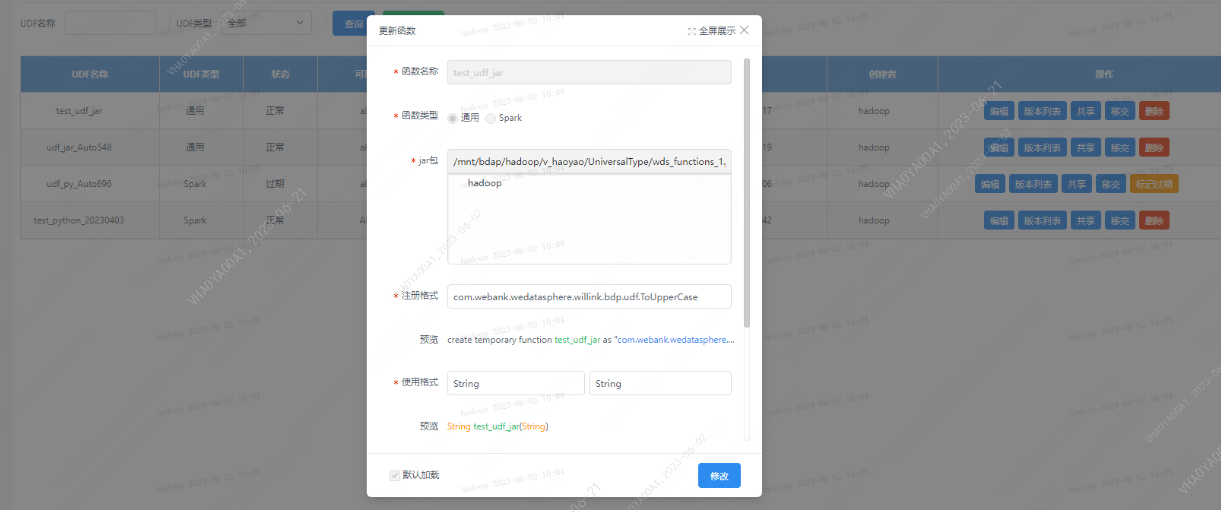Open 版本列表 for udf_jar_Auto548 row
The image size is (1221, 512).
1043,148
